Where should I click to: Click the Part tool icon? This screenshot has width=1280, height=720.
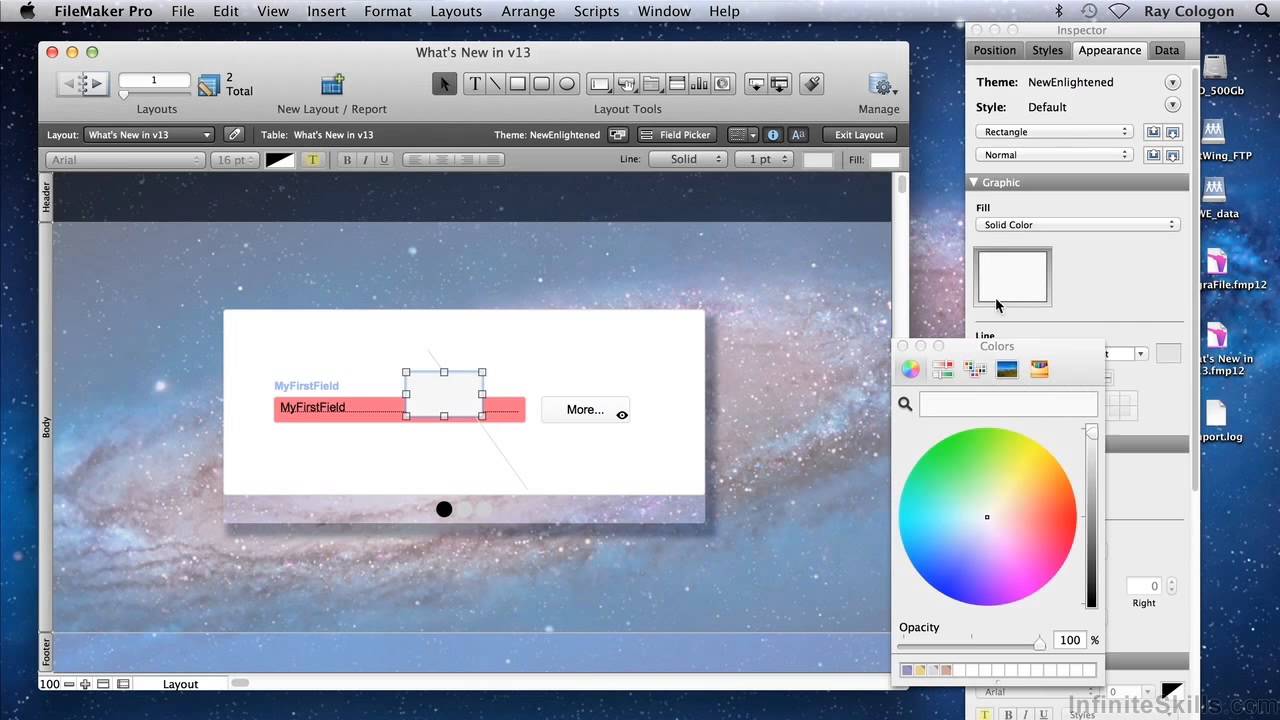(780, 84)
